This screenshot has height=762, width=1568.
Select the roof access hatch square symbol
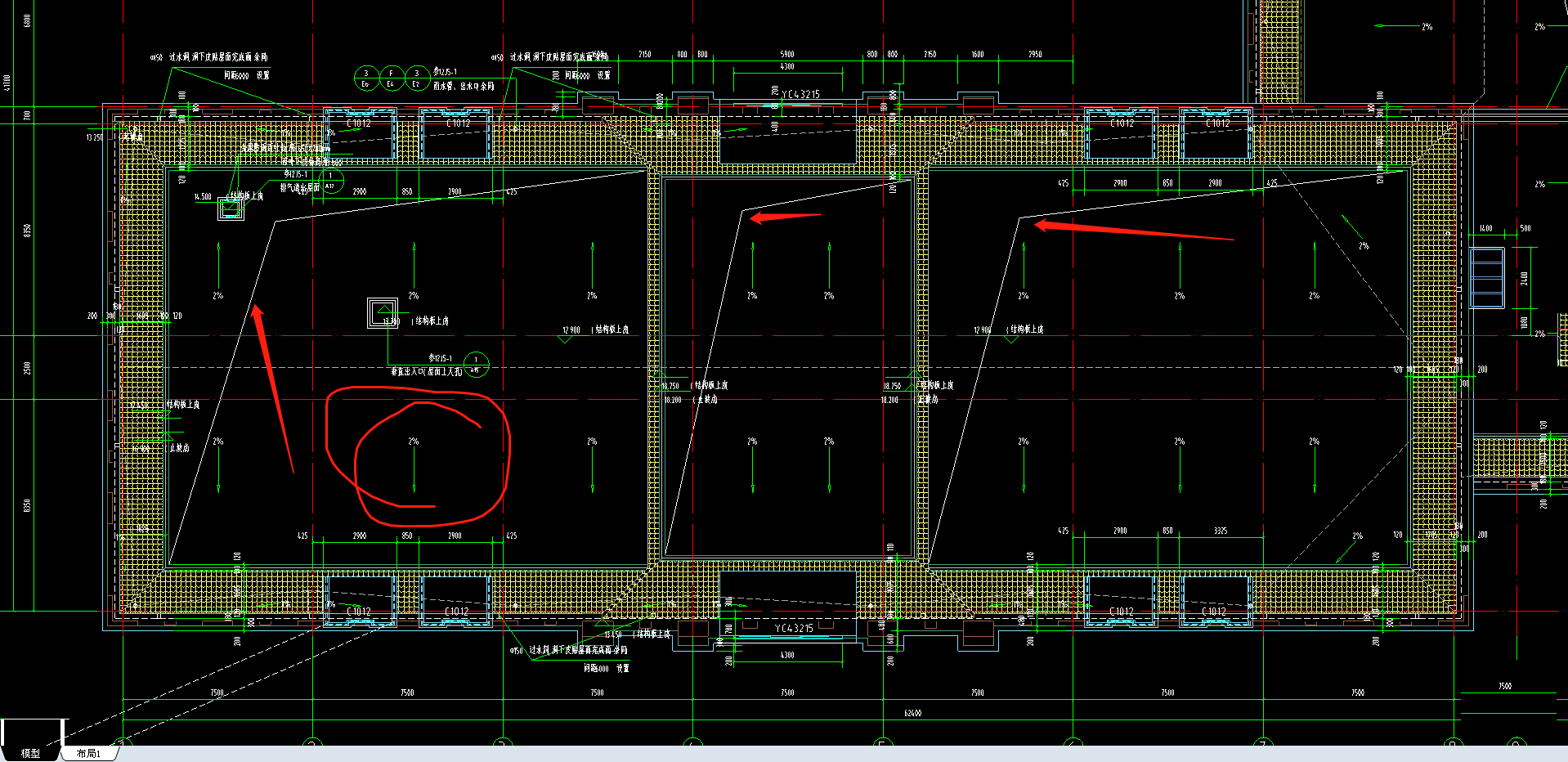(x=383, y=313)
